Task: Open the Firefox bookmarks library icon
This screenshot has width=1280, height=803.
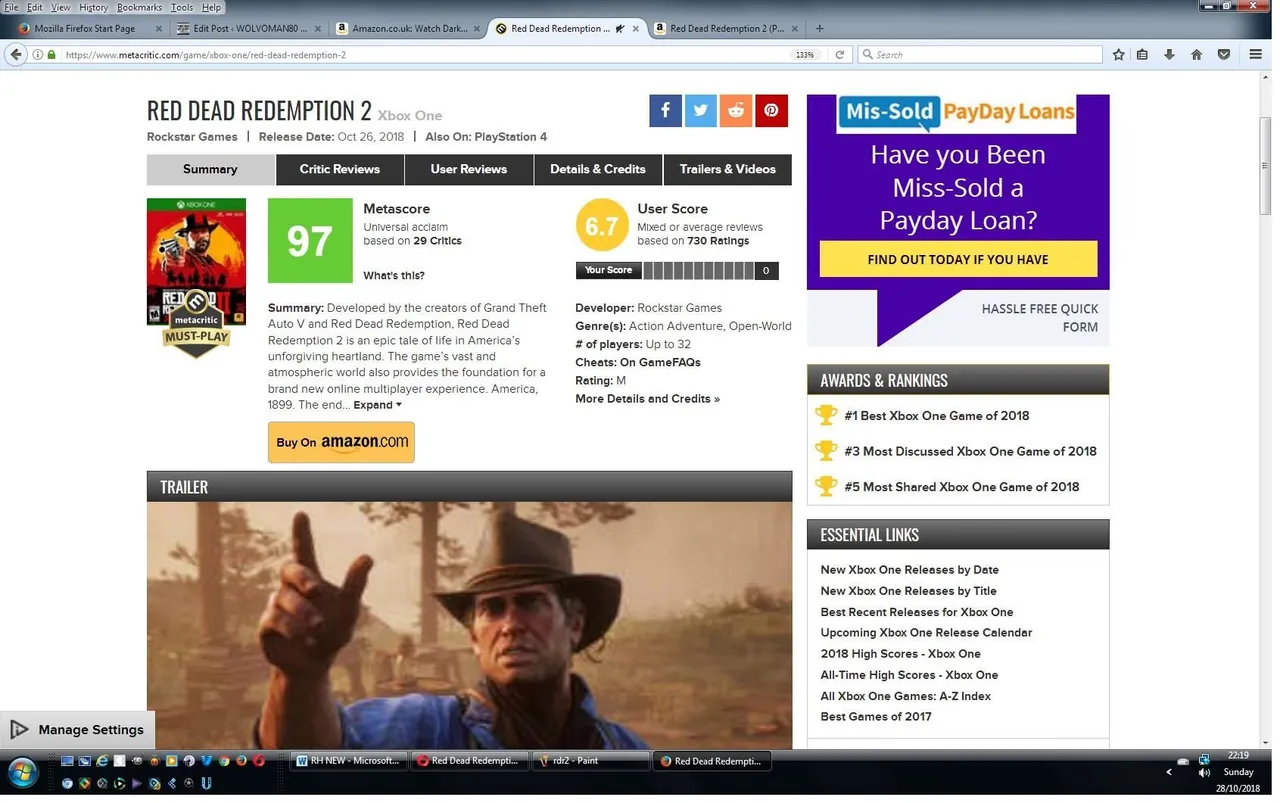Action: tap(1142, 55)
